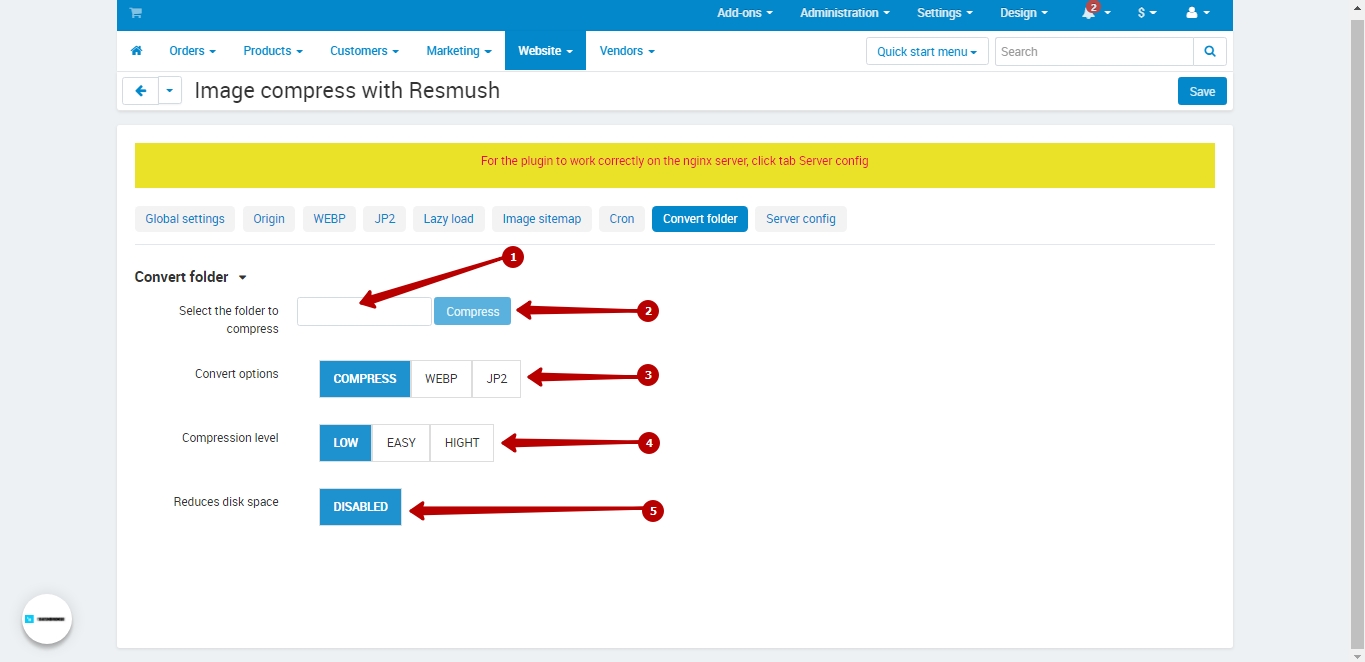
Task: Set compression level to HIGHT
Action: click(462, 443)
